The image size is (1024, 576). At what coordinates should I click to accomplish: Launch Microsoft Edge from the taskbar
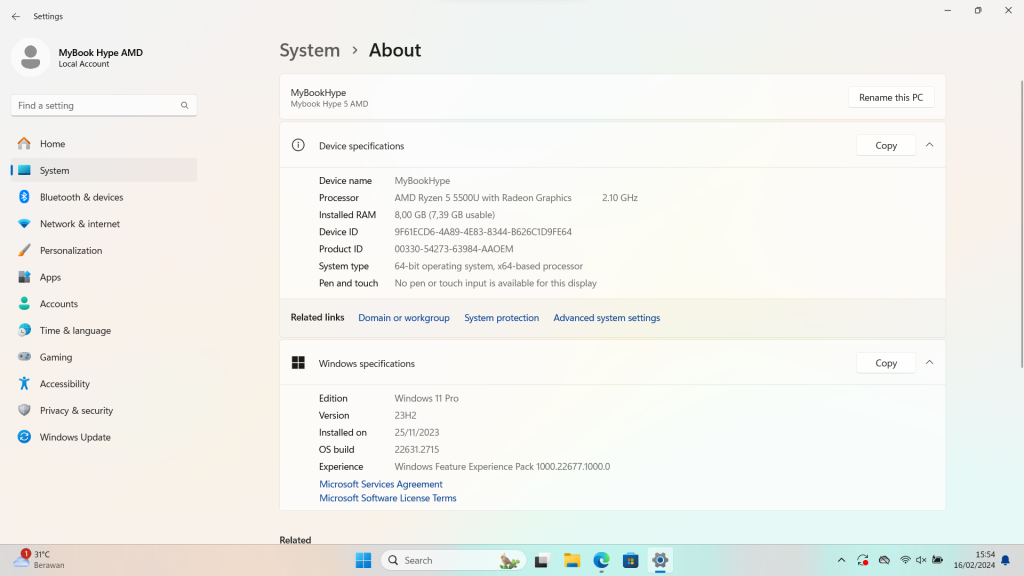pyautogui.click(x=601, y=560)
